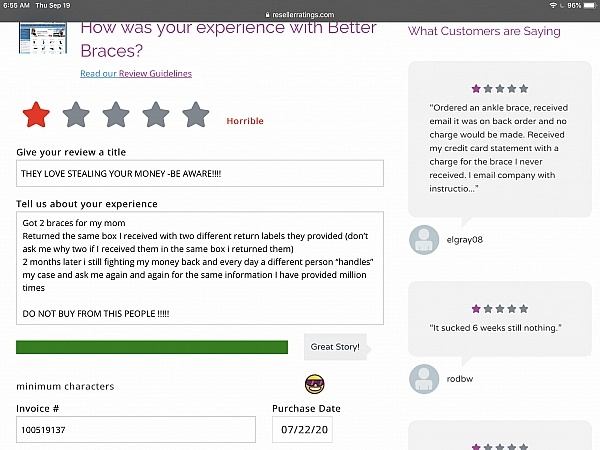Open the Better Braces site thumbnail
This screenshot has width=600, height=450.
(43, 38)
